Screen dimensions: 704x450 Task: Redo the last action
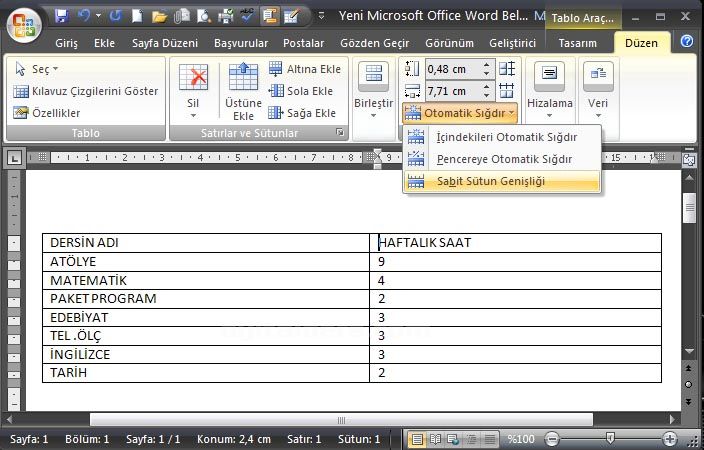tap(115, 16)
